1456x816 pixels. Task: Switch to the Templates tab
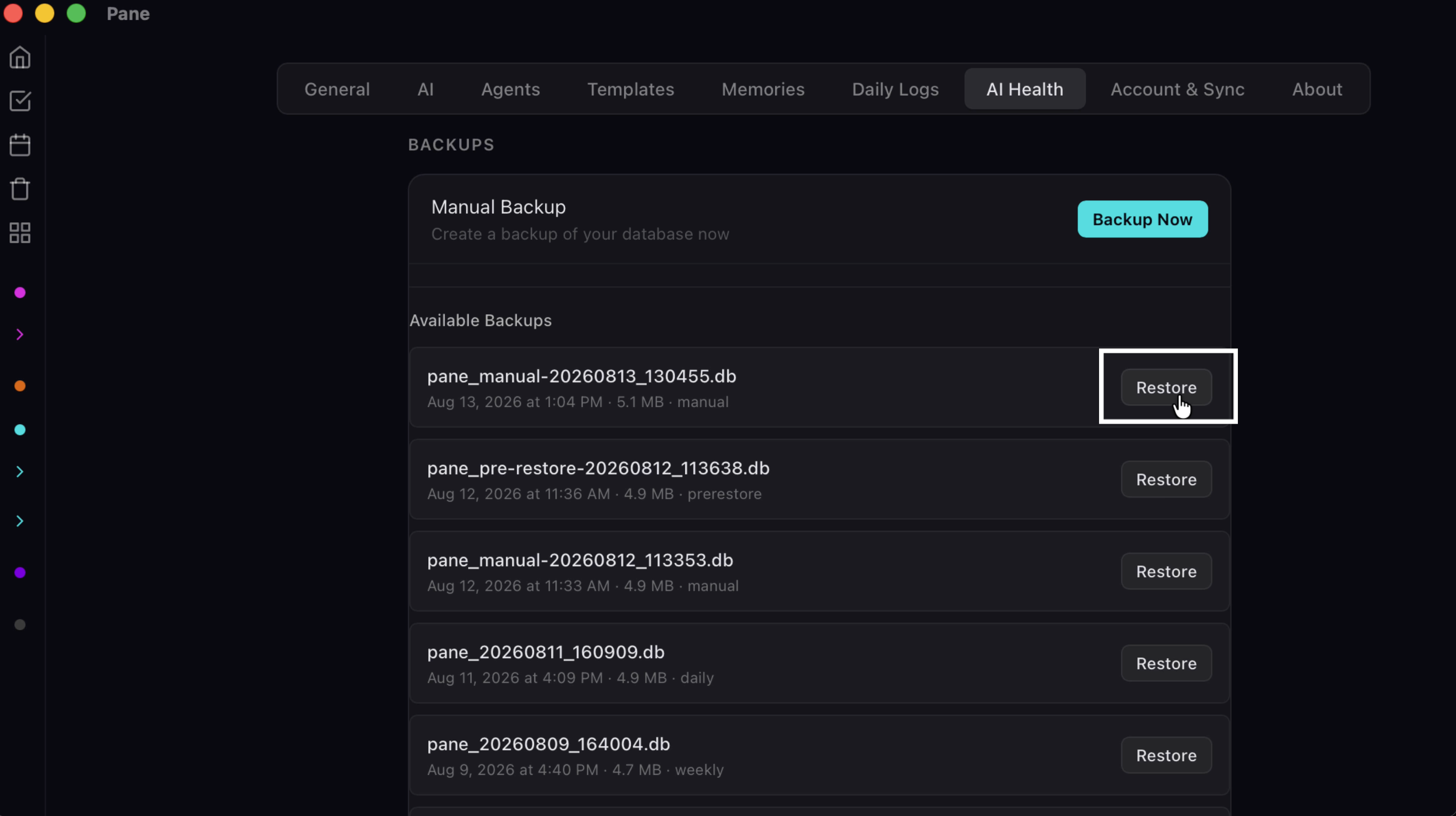coord(631,89)
